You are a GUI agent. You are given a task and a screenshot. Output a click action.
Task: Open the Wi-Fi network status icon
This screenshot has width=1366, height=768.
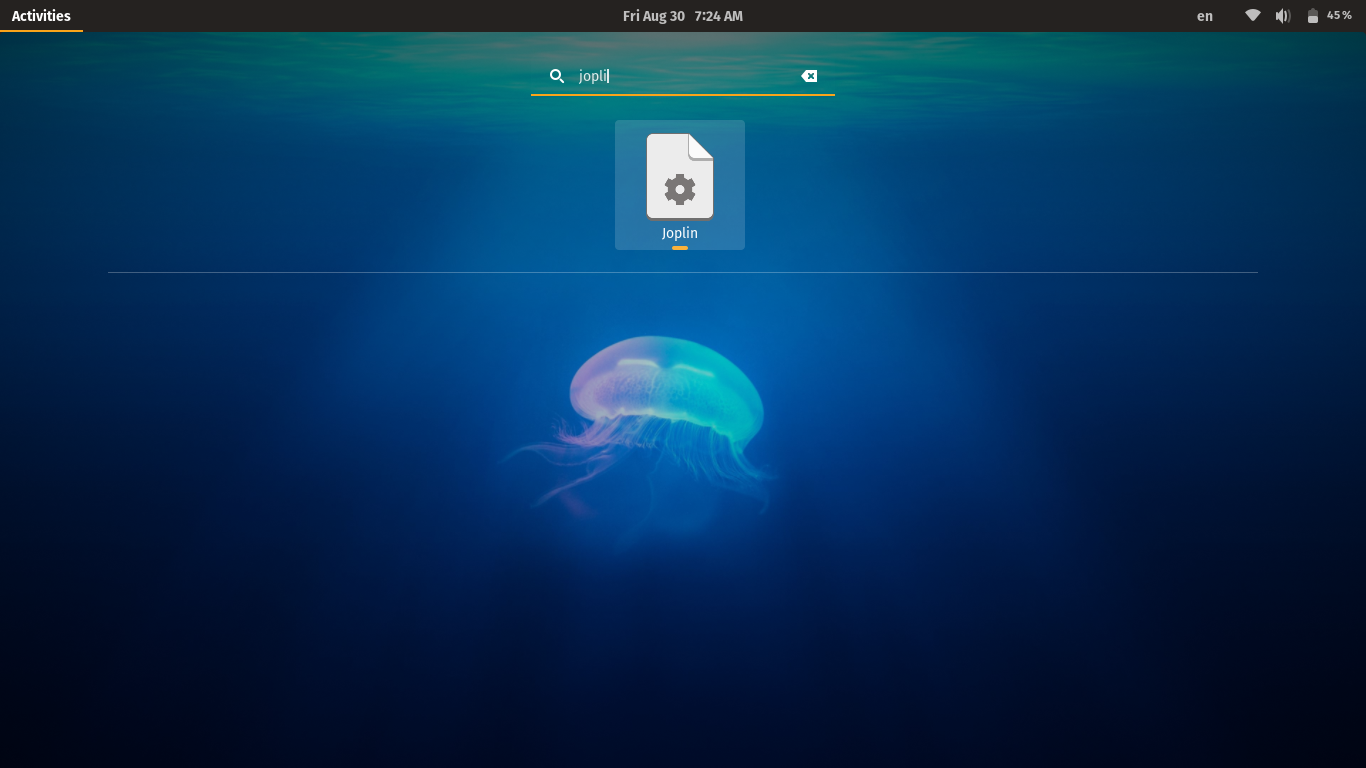click(x=1253, y=16)
